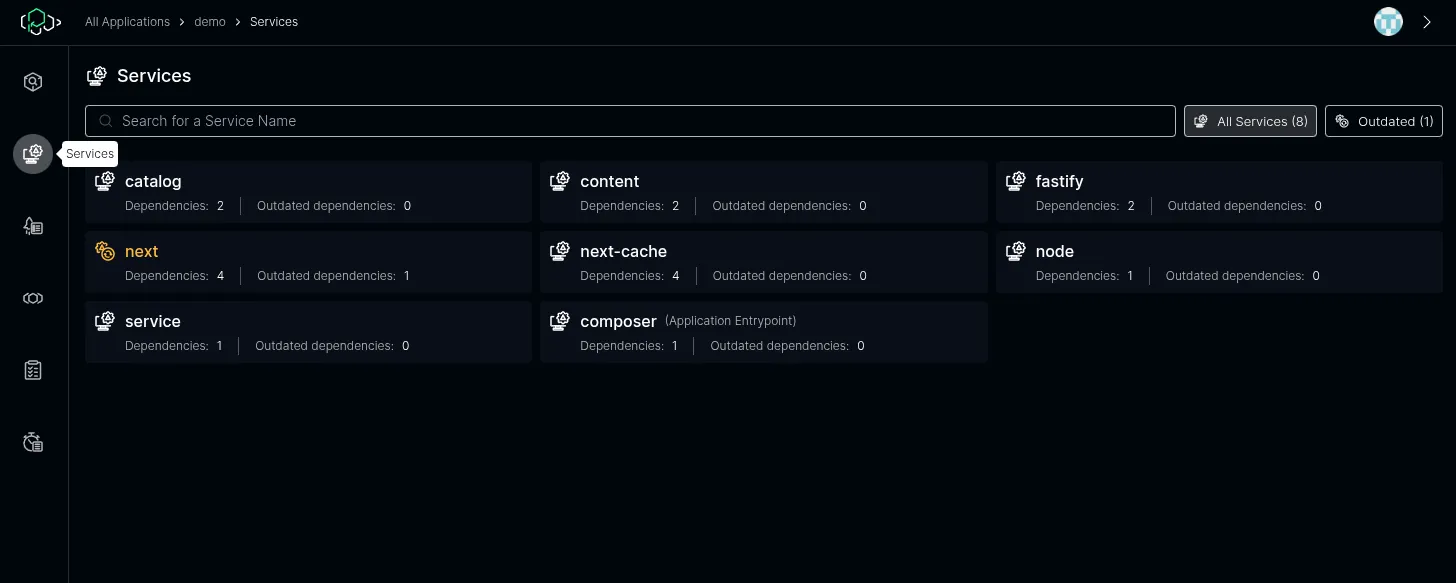This screenshot has width=1456, height=583.
Task: Click the next-cache service icon
Action: [560, 251]
